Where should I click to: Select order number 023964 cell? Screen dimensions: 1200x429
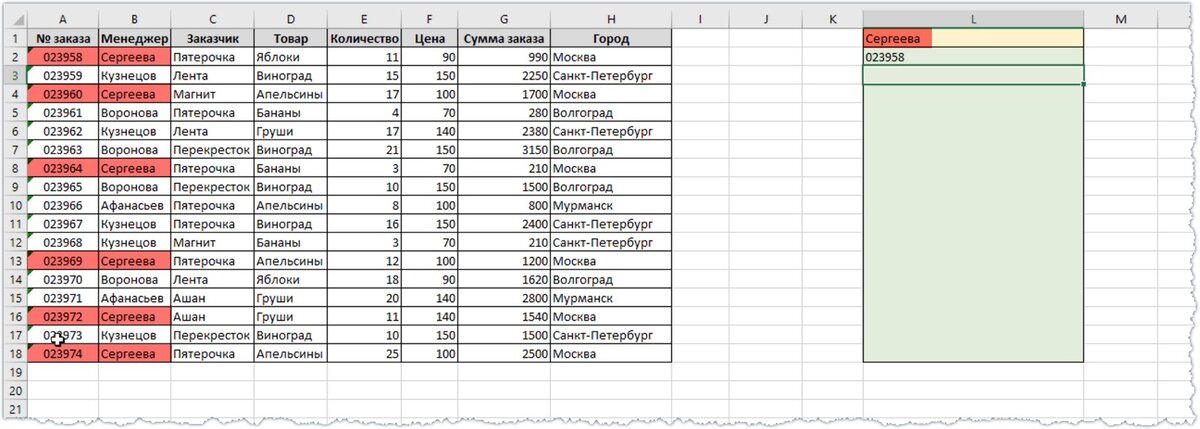(x=64, y=169)
